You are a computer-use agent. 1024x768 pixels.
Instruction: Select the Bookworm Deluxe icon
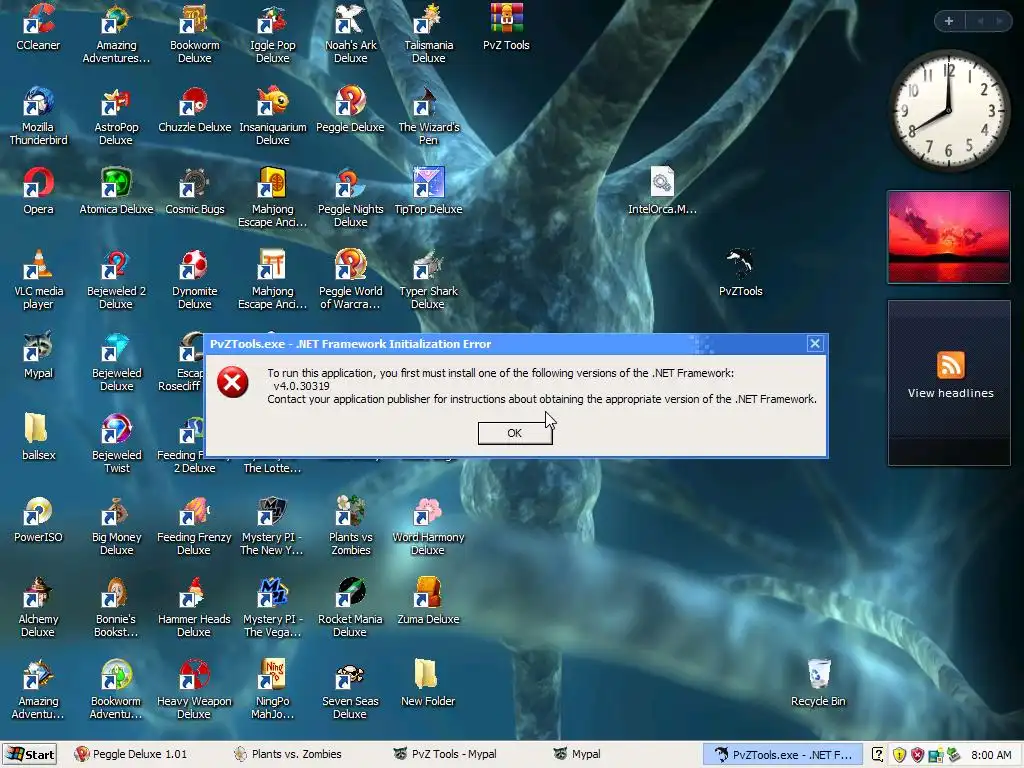[194, 33]
